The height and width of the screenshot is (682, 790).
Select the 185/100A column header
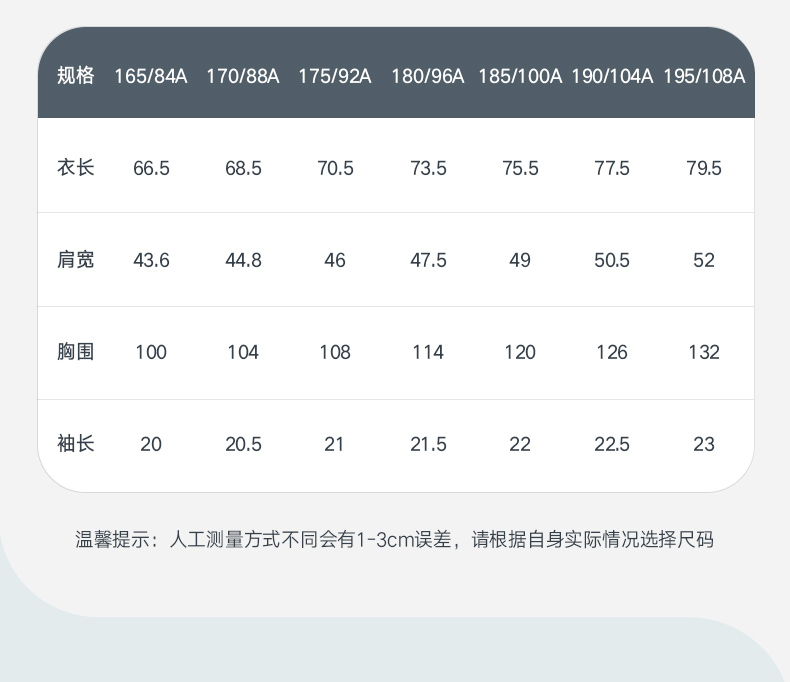click(520, 76)
